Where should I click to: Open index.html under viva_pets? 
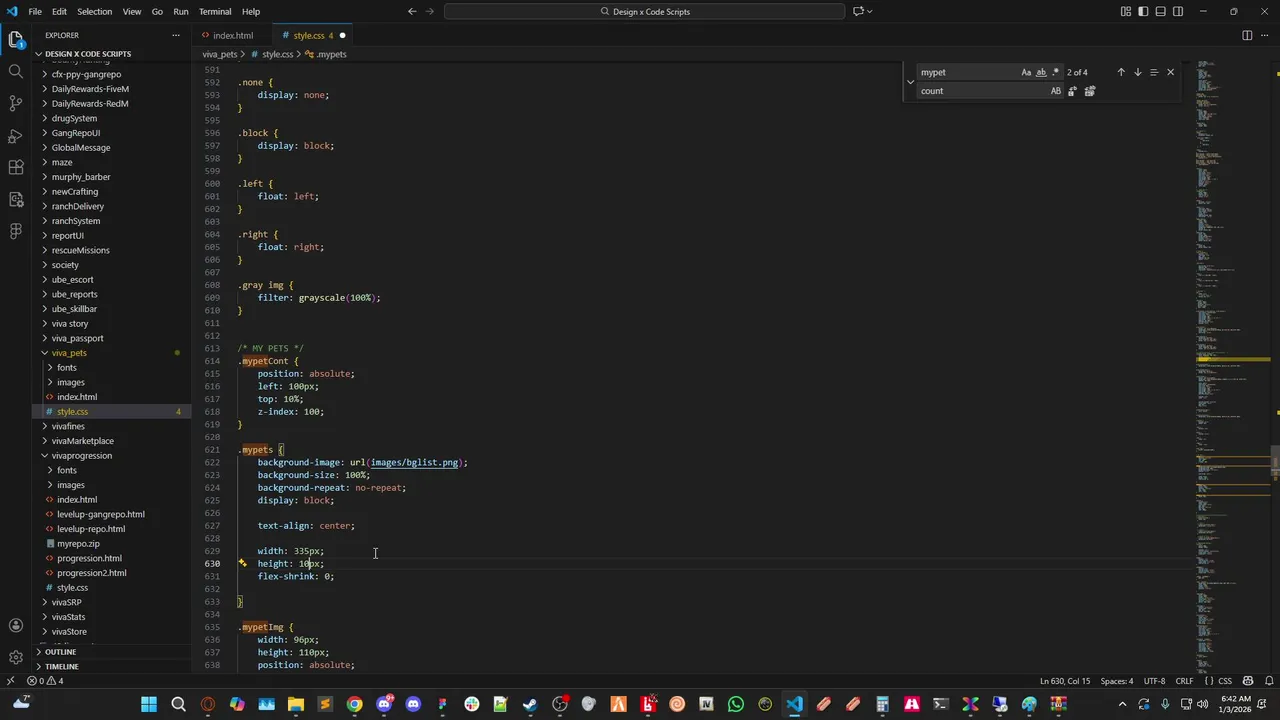click(76, 397)
